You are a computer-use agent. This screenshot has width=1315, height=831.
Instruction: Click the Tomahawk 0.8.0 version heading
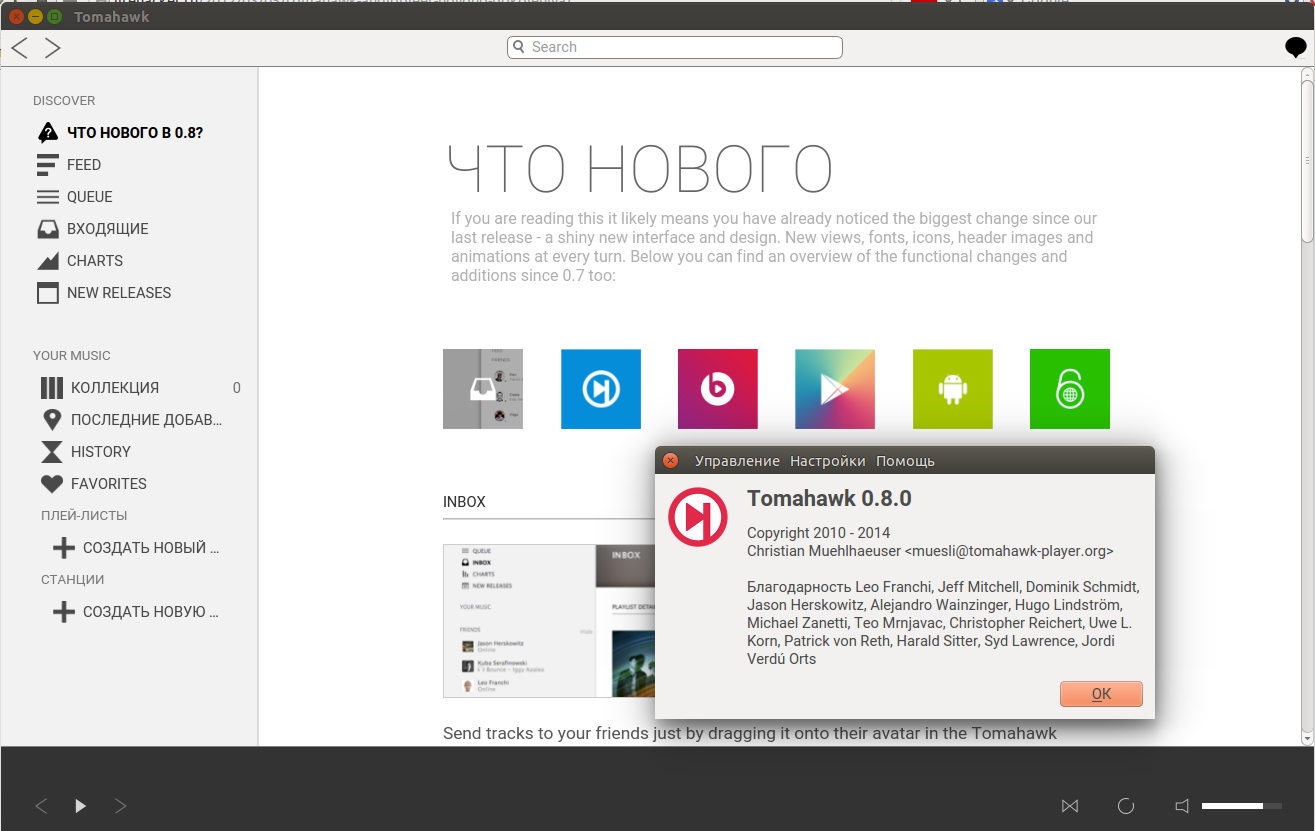click(830, 498)
